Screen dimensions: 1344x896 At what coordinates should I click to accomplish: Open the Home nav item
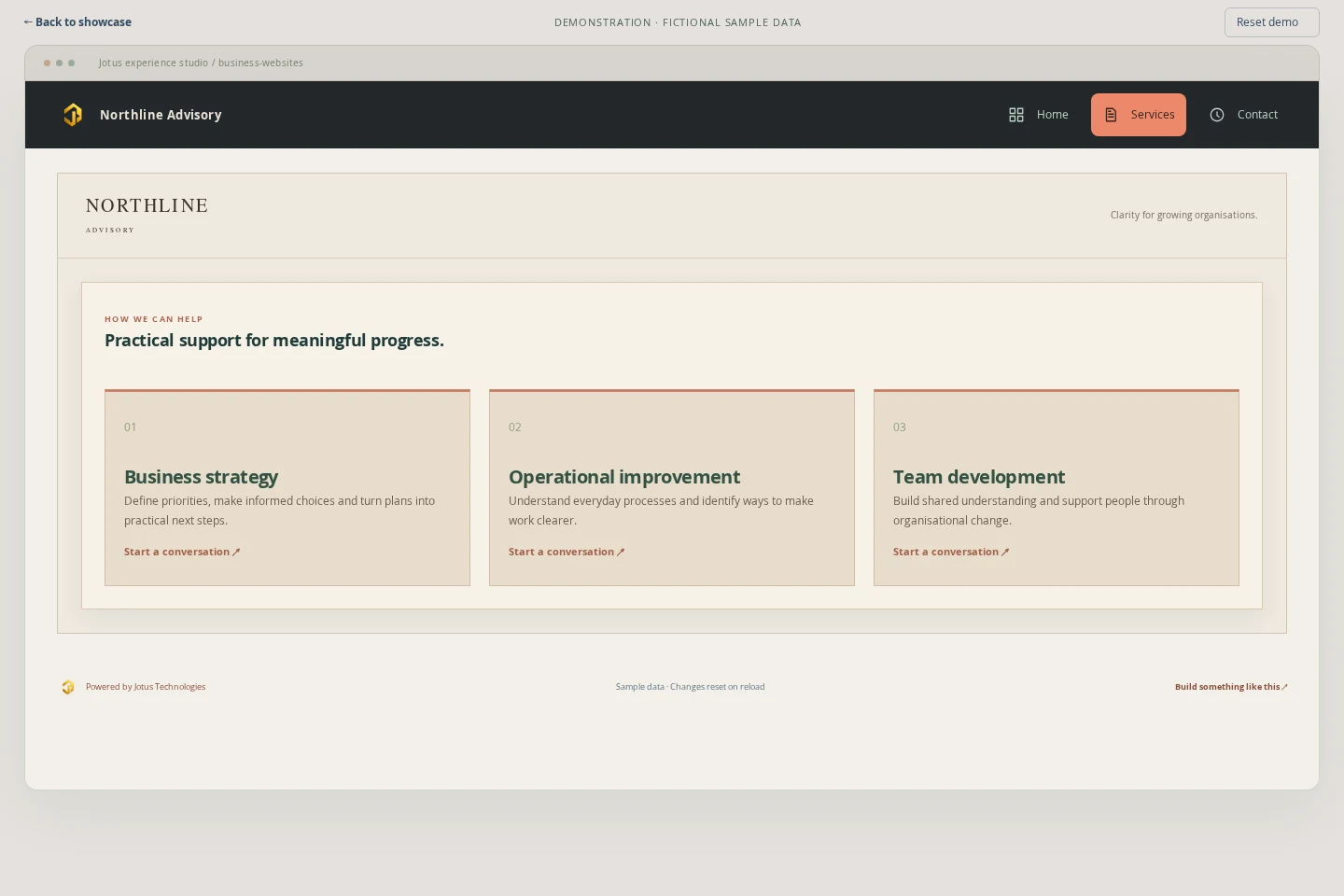(x=1039, y=115)
